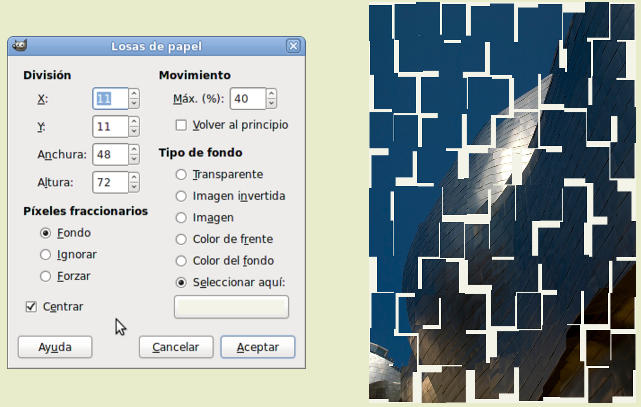Open help with the Ayuda button

(x=55, y=347)
